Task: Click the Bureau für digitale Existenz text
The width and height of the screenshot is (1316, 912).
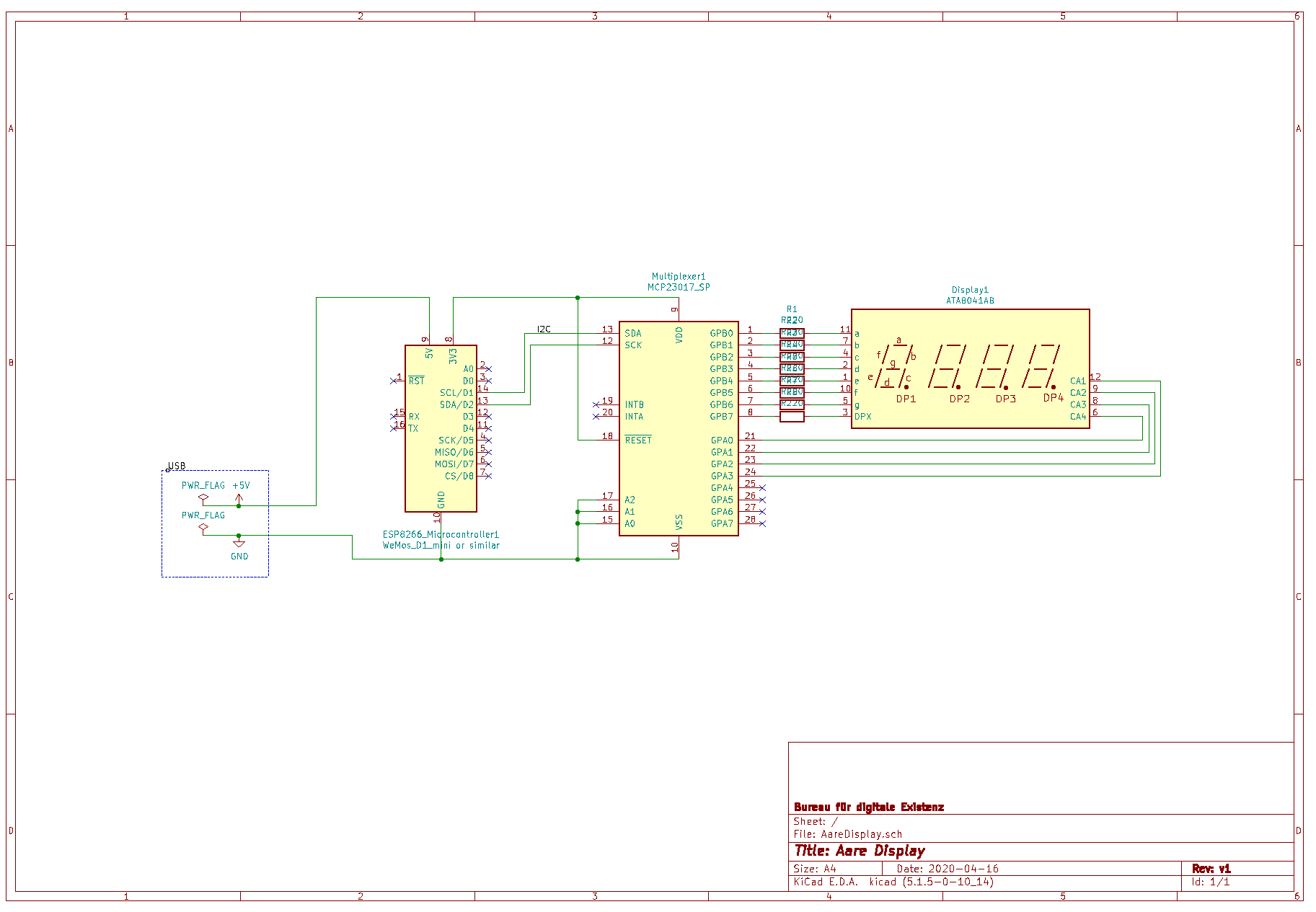Action: coord(869,807)
